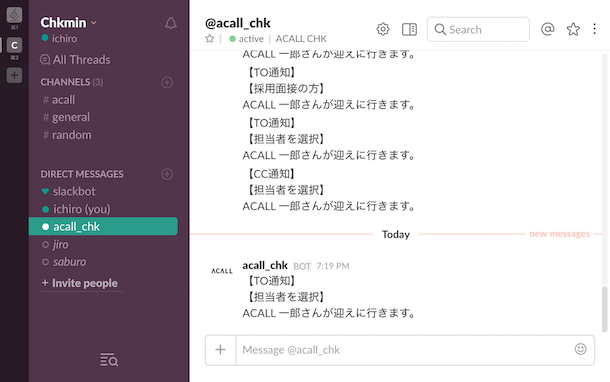Open the more actions vertical dots menu
The height and width of the screenshot is (382, 610).
click(x=594, y=29)
